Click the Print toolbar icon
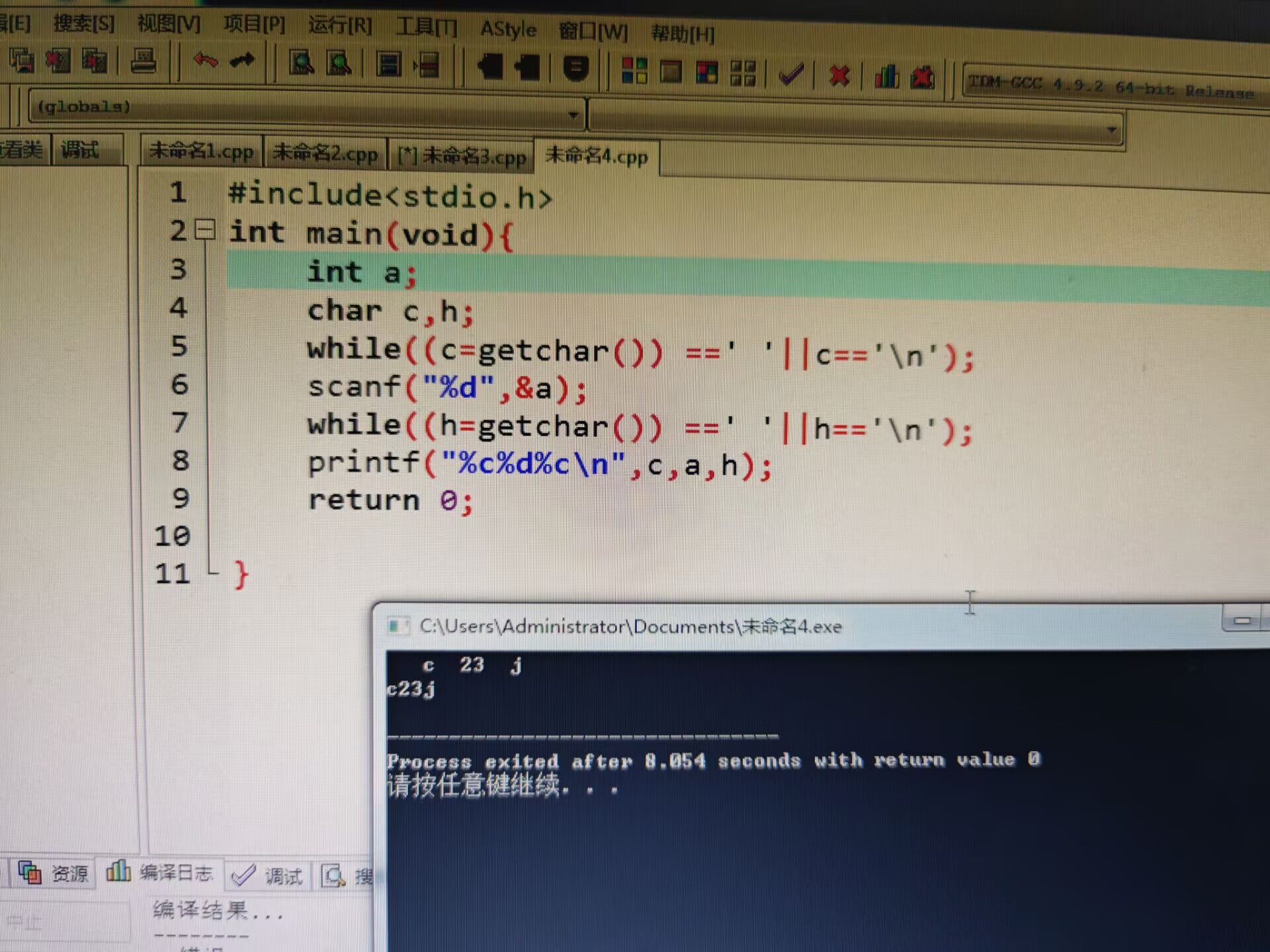Viewport: 1270px width, 952px height. (x=143, y=61)
